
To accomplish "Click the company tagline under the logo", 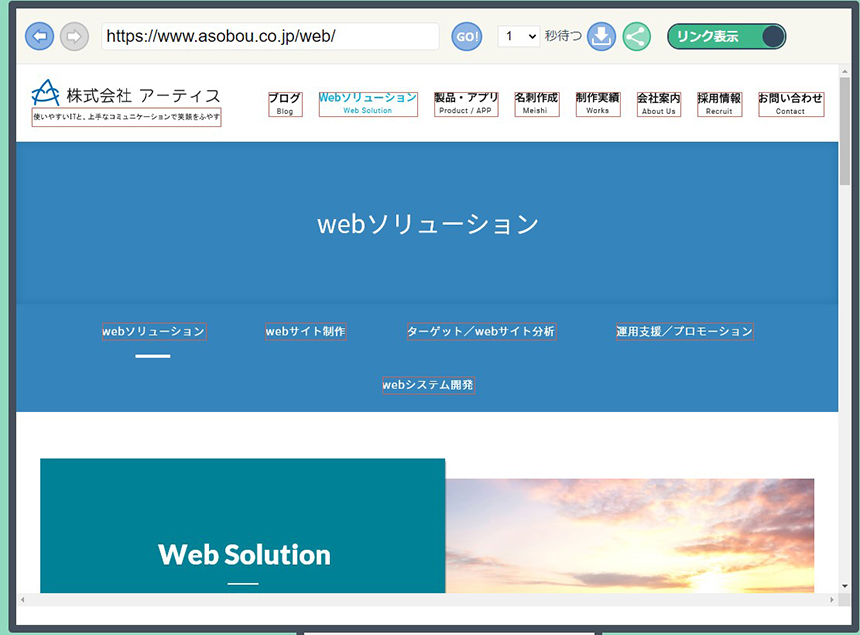I will coord(126,117).
